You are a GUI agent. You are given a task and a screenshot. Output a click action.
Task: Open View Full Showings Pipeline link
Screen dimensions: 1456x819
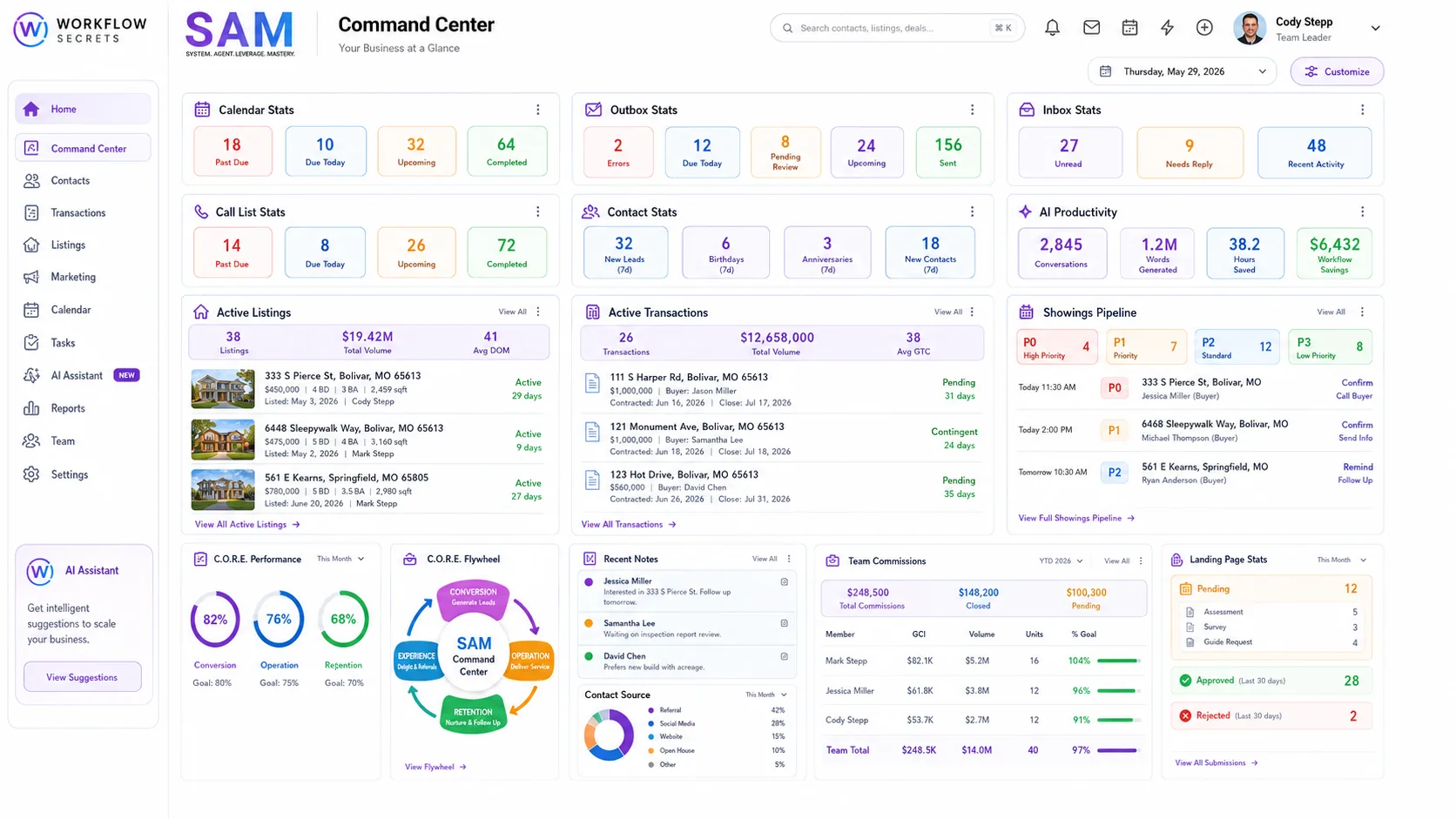point(1076,518)
